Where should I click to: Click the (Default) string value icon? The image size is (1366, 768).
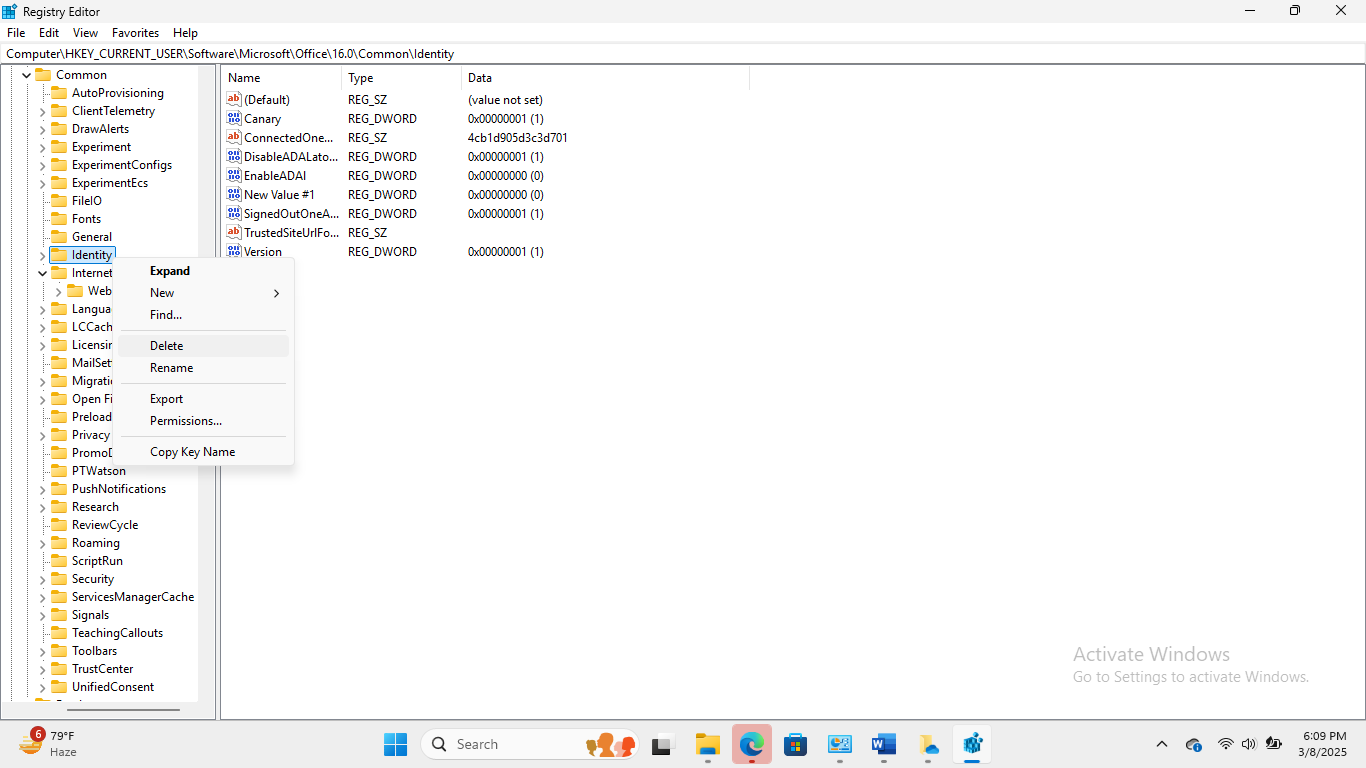(x=234, y=99)
